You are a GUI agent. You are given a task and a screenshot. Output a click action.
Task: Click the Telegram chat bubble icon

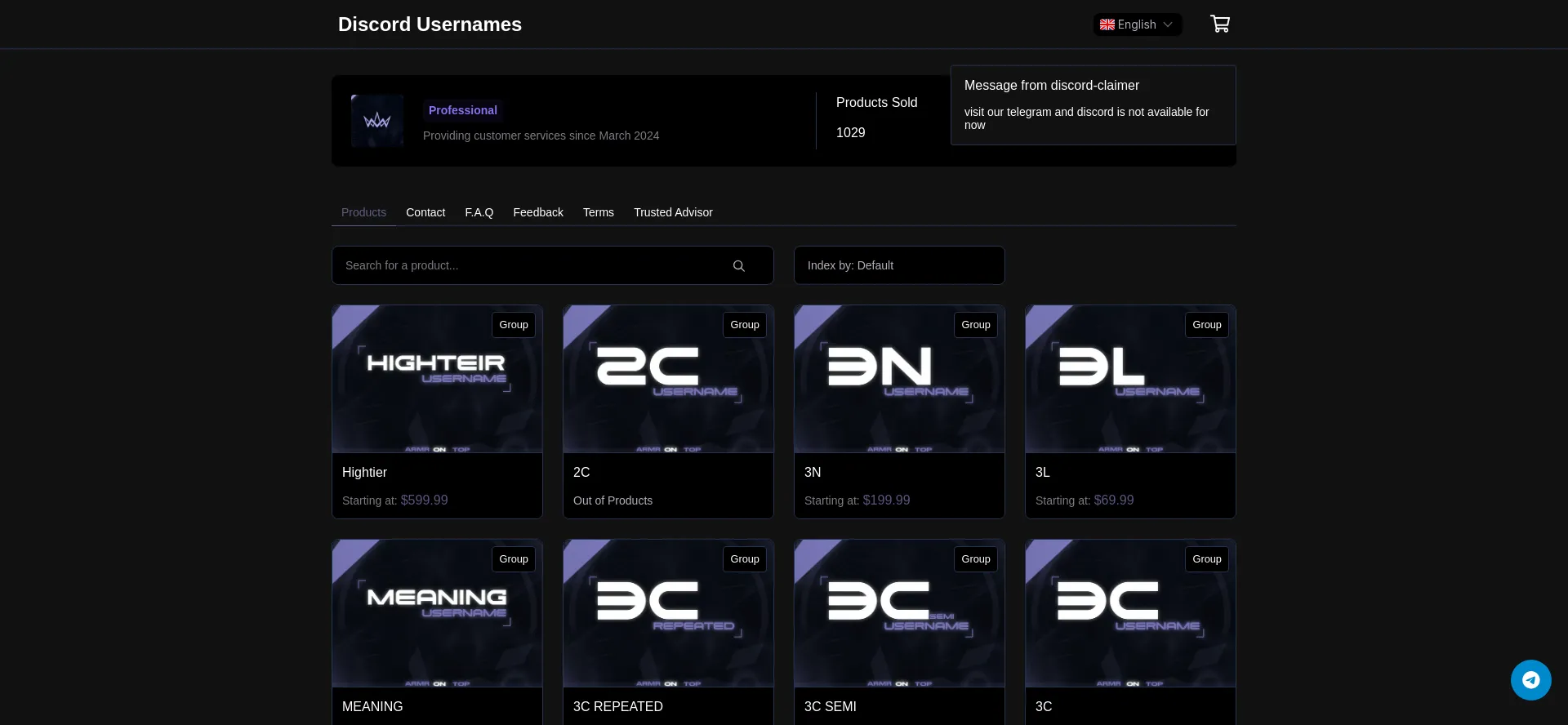click(x=1530, y=680)
